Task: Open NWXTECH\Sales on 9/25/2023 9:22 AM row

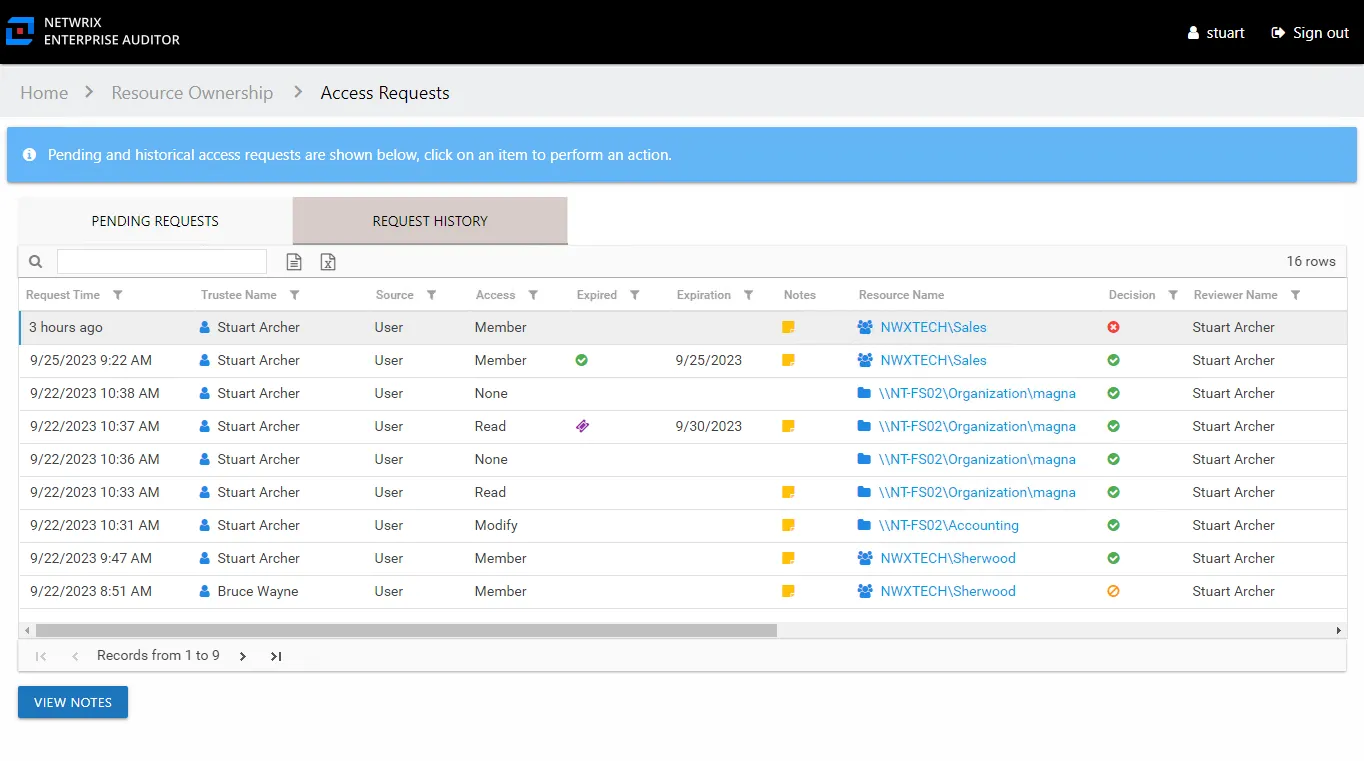Action: (933, 360)
